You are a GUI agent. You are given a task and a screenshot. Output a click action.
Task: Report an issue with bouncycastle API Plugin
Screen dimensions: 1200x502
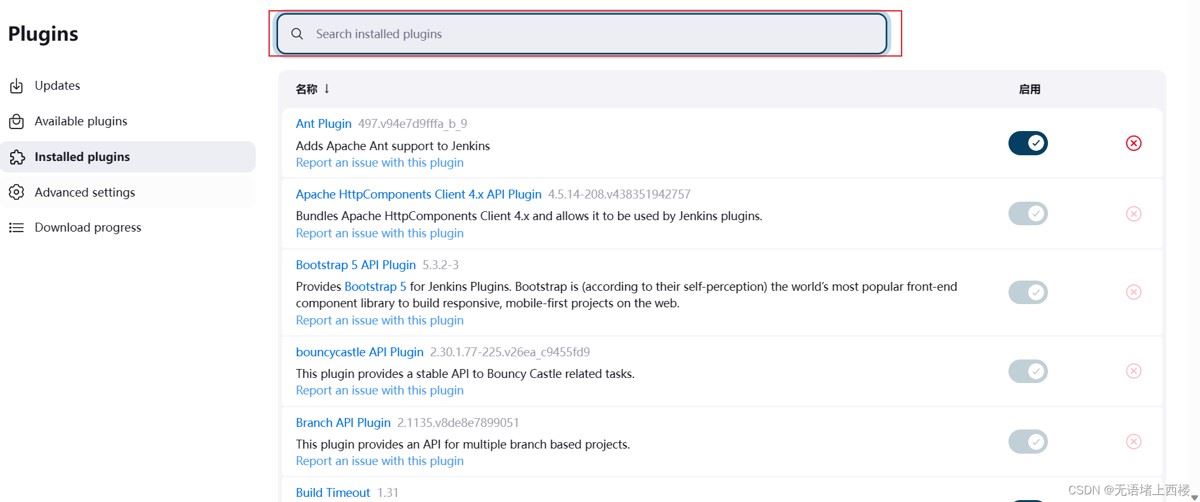tap(379, 390)
